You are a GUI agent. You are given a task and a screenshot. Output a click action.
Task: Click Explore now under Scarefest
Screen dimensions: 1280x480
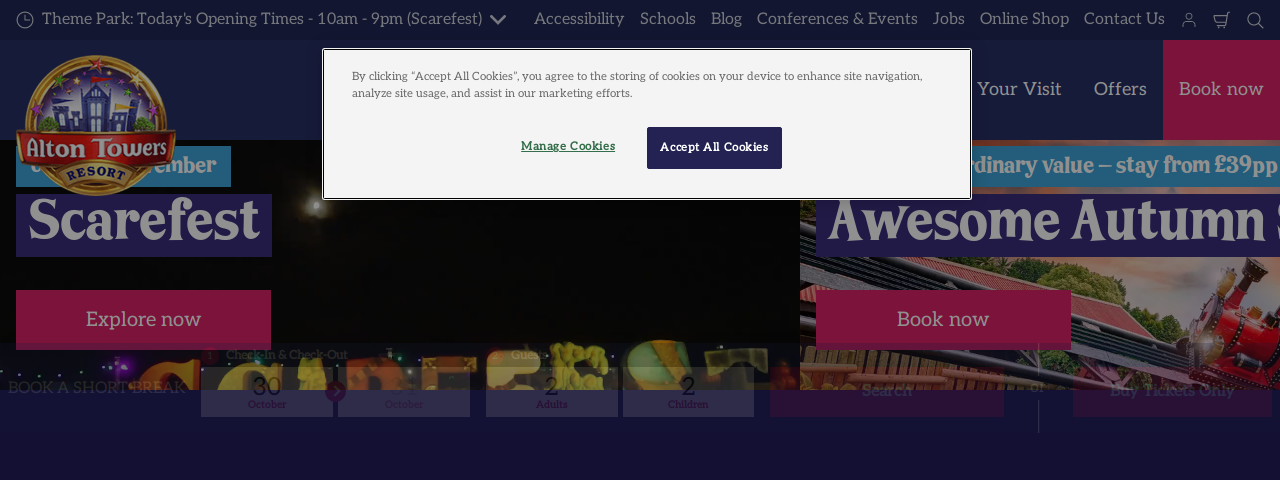tap(143, 320)
